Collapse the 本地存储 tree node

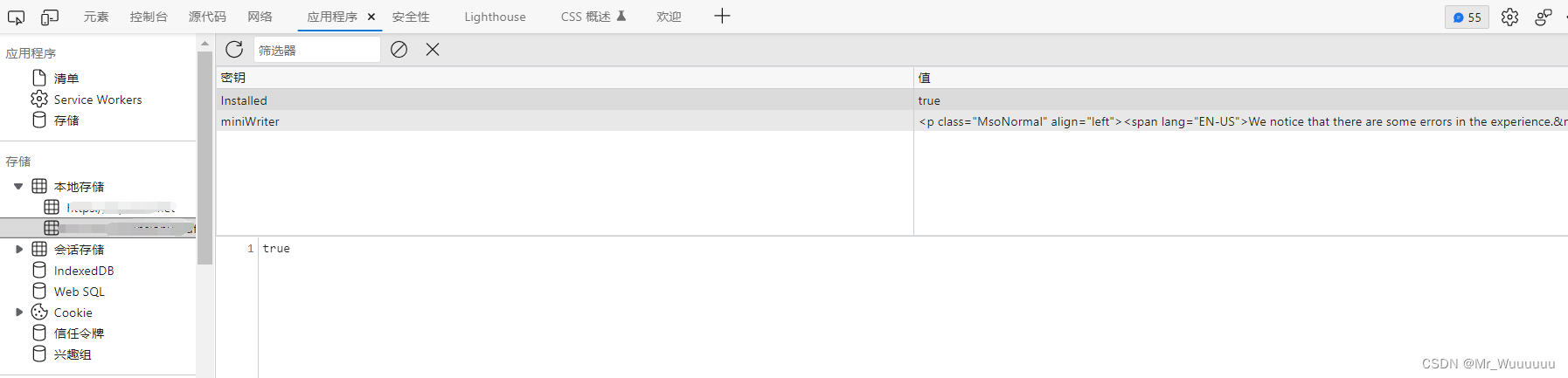18,186
